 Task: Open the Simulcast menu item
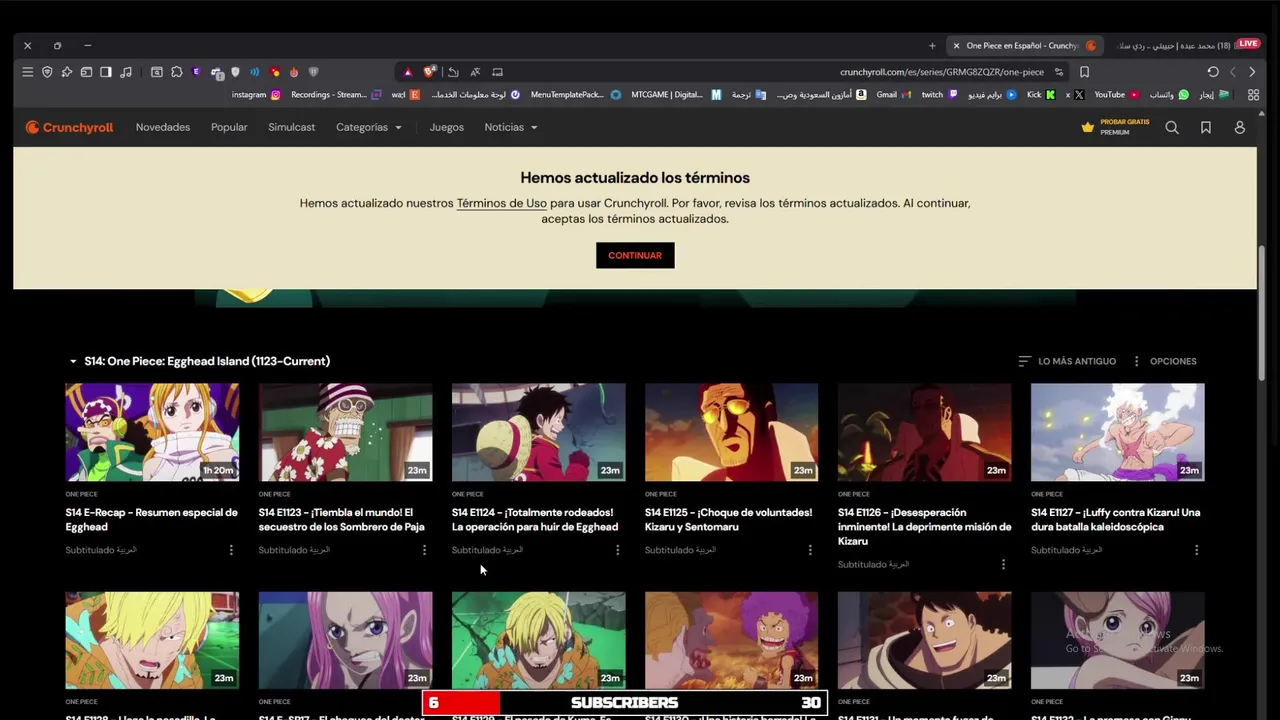tap(291, 127)
